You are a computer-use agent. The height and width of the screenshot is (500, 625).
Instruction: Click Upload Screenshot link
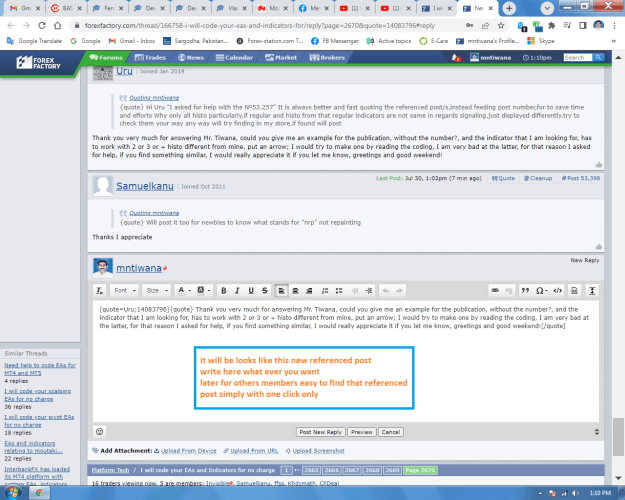(318, 451)
